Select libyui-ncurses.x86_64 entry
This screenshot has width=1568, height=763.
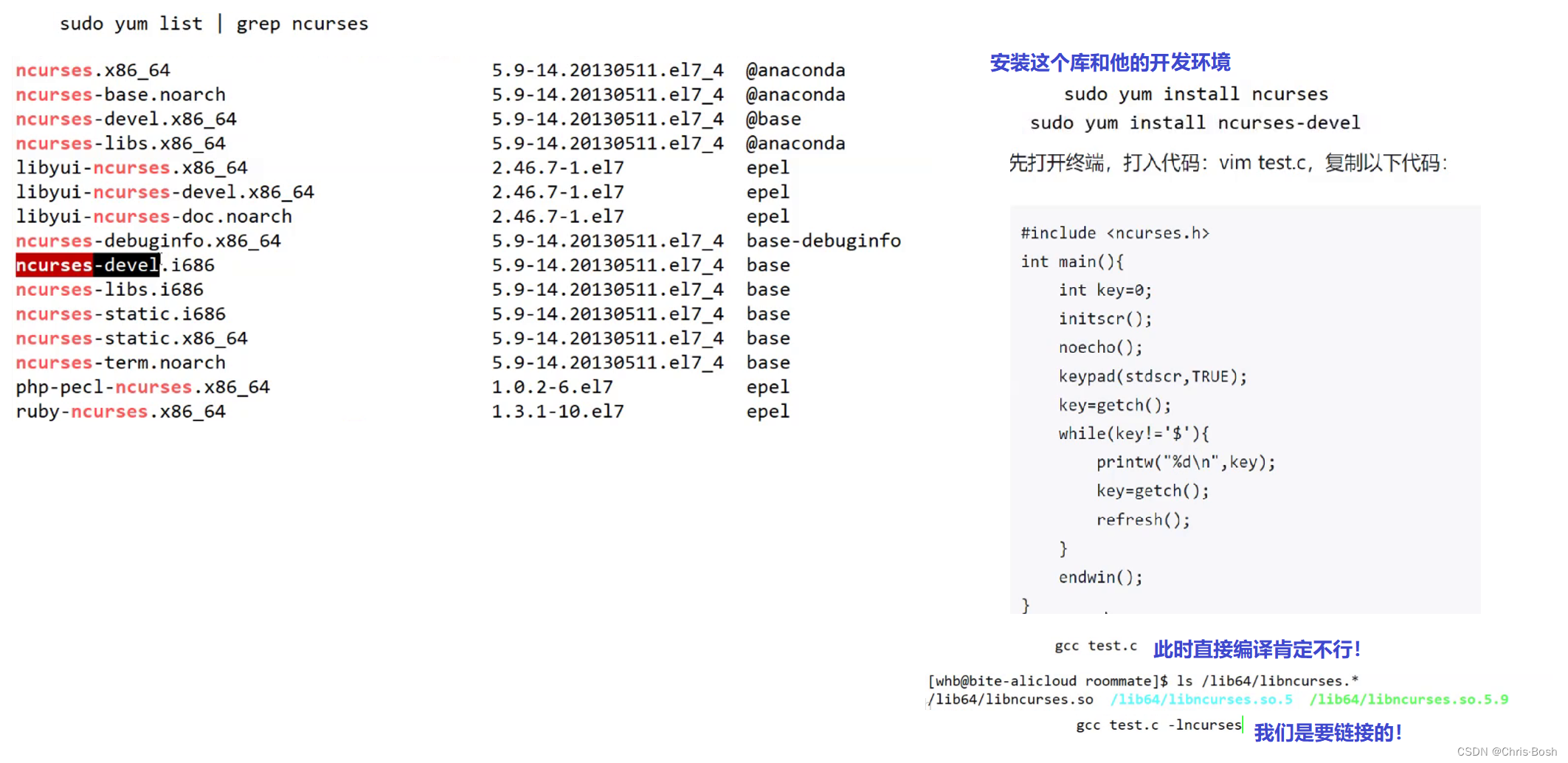(131, 168)
